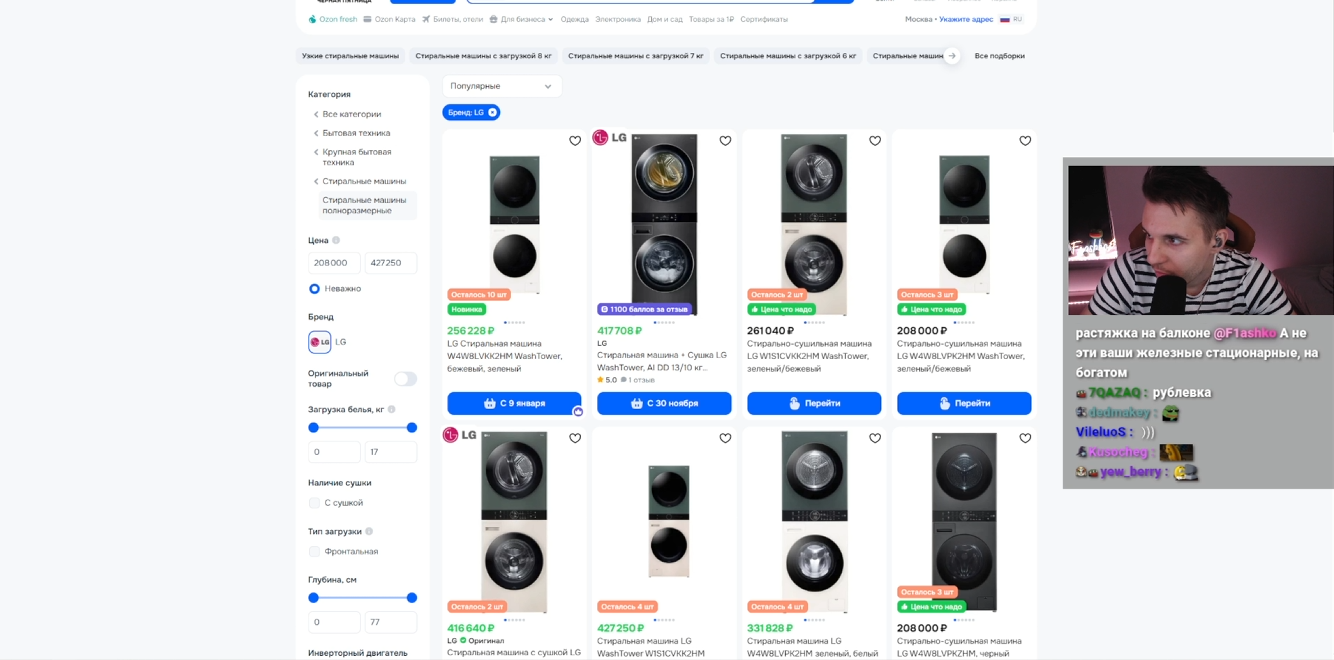Go back to Крупная бытовая техника category
Screen dimensions: 1334x660
tap(357, 157)
